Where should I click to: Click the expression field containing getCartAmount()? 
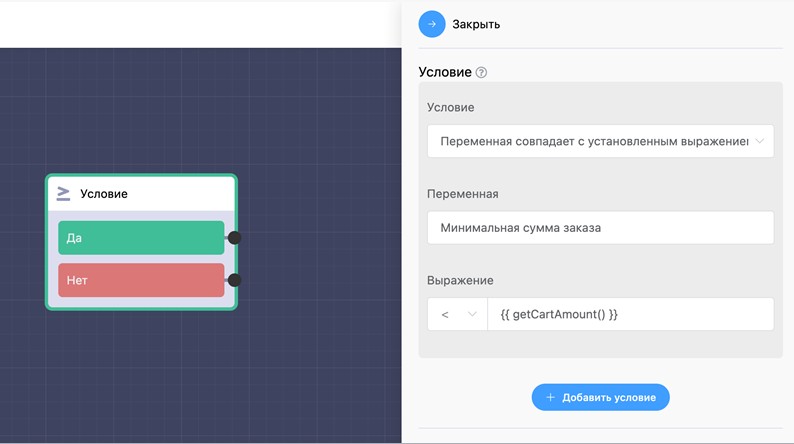click(x=630, y=314)
